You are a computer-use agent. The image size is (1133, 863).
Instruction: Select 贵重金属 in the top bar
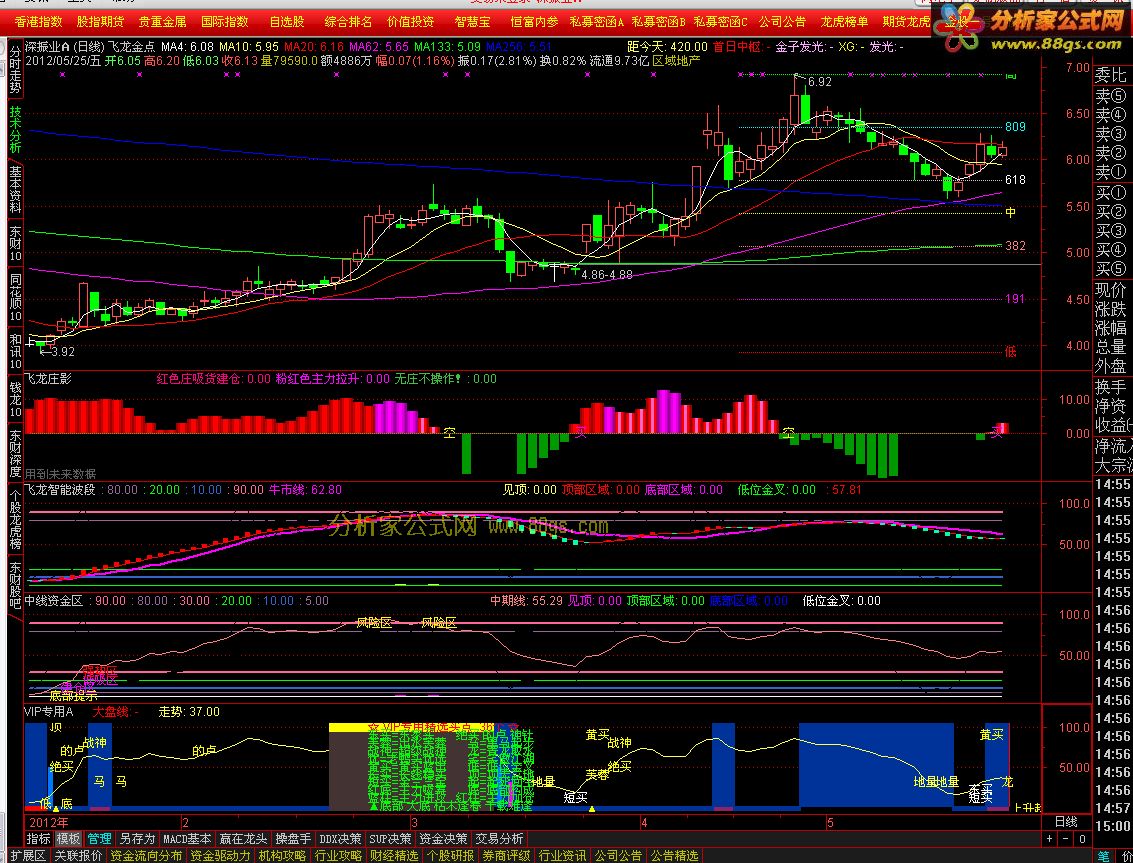pyautogui.click(x=163, y=22)
